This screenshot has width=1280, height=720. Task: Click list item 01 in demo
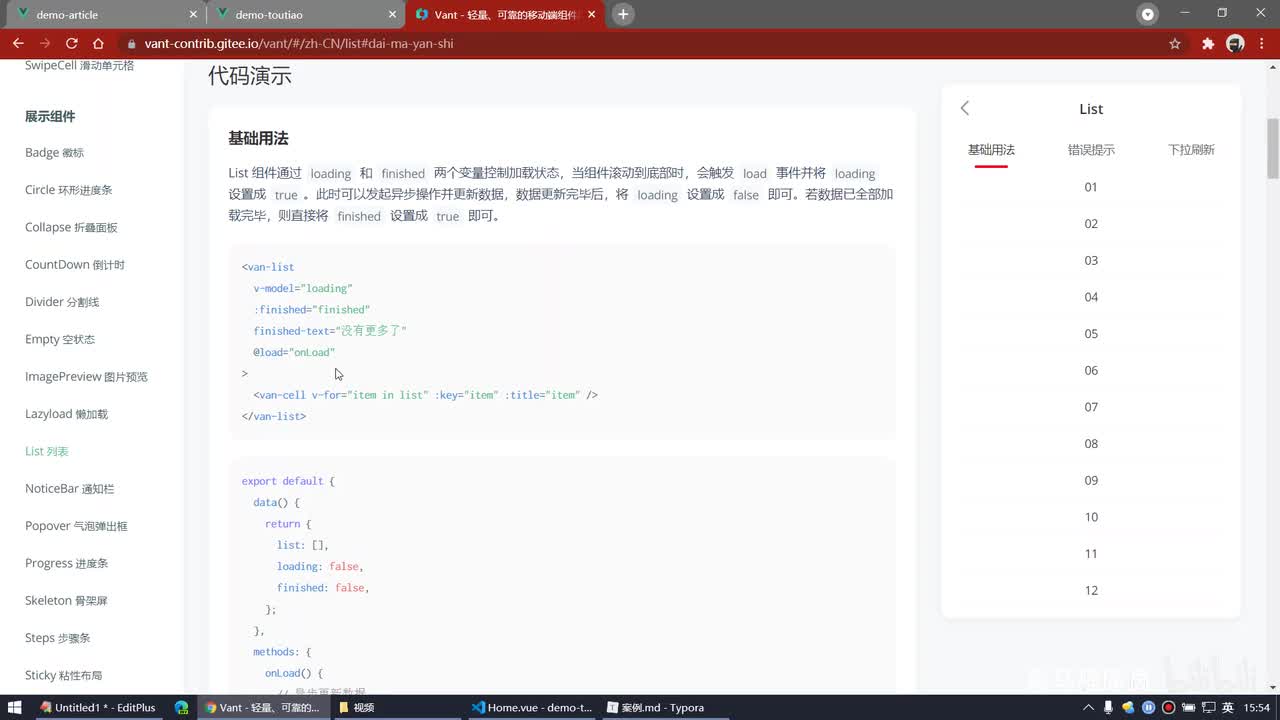click(x=1091, y=187)
